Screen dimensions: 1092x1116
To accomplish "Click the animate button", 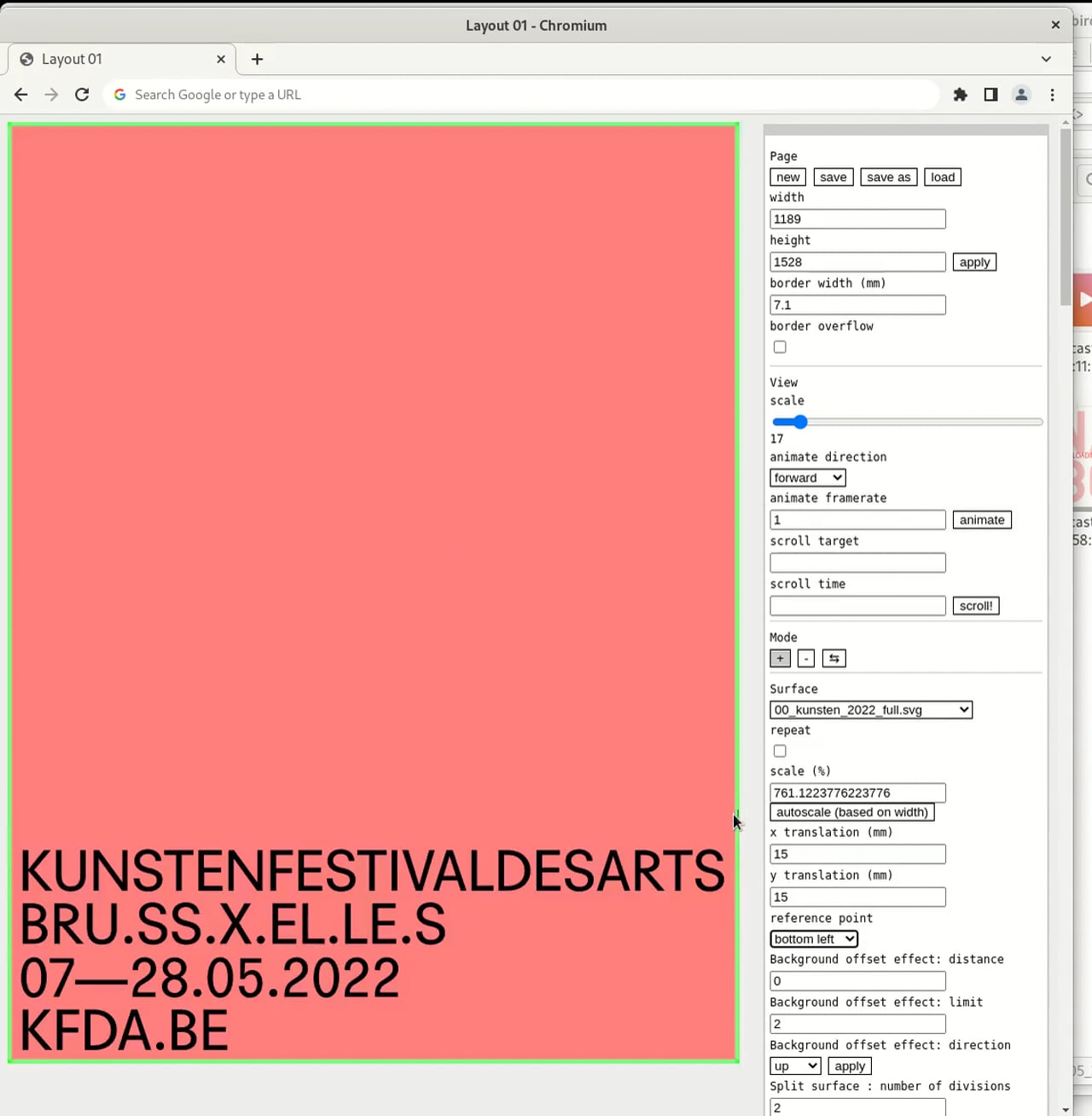I will [x=982, y=520].
